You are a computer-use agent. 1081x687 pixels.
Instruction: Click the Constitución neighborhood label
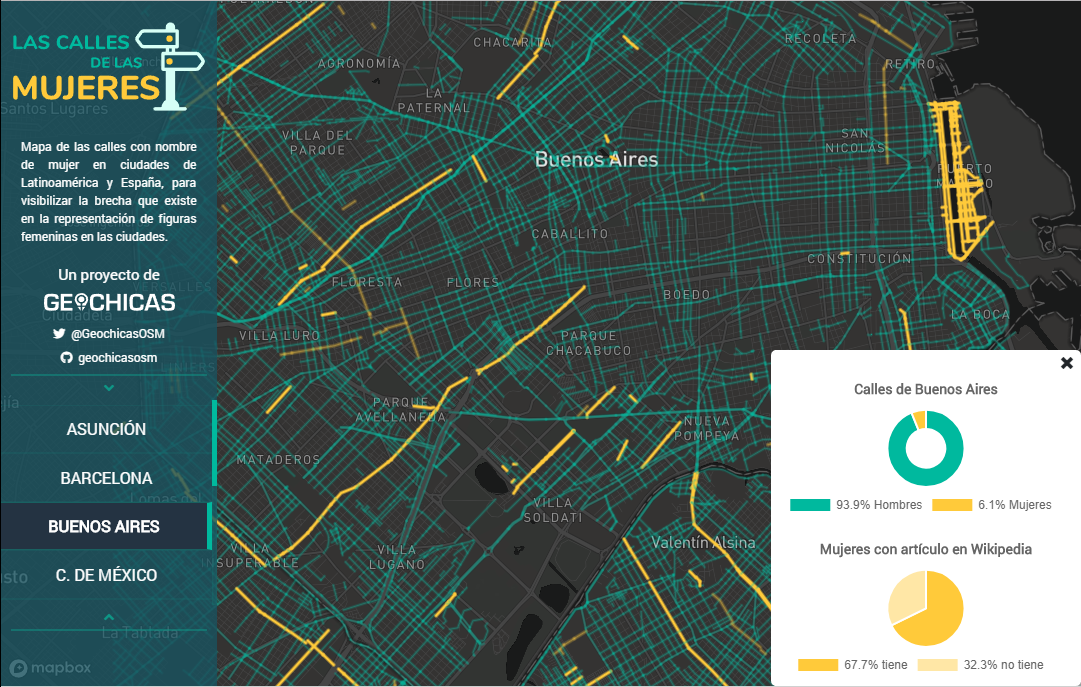tap(860, 259)
